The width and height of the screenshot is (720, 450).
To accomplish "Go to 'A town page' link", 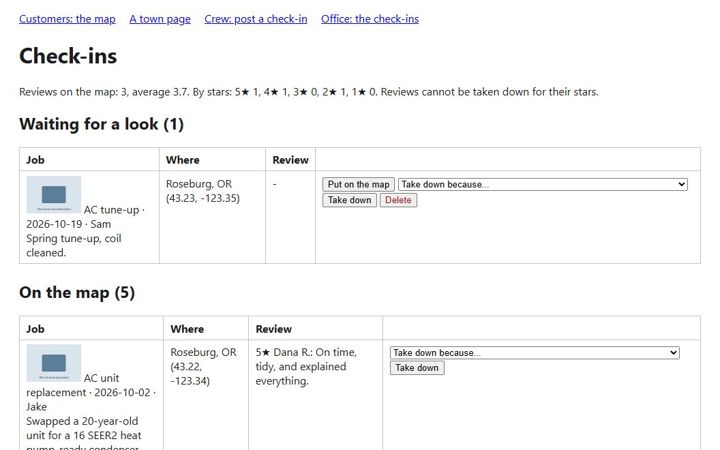I will [x=160, y=19].
